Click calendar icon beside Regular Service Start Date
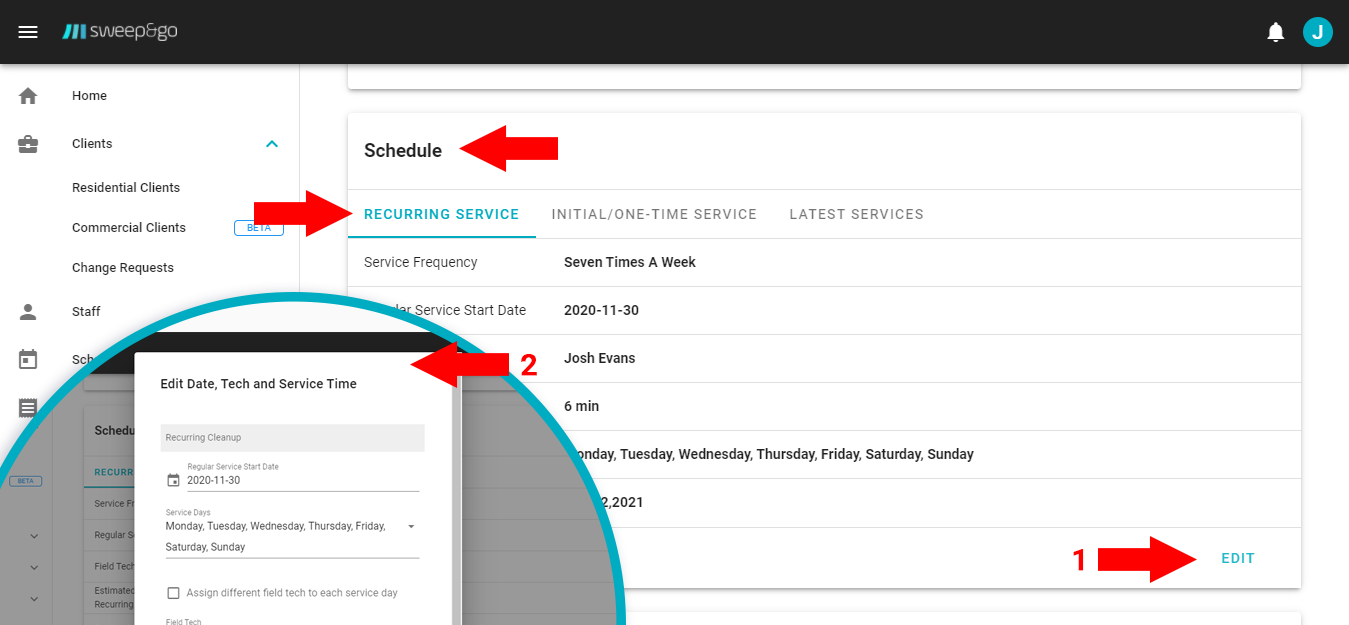Image resolution: width=1349 pixels, height=625 pixels. click(x=173, y=480)
